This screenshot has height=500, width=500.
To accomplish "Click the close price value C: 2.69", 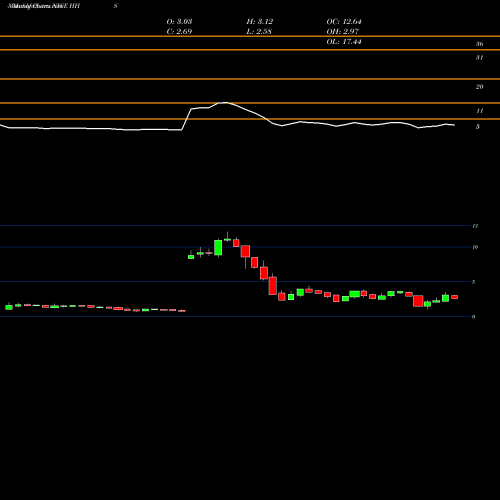I will coord(179,32).
